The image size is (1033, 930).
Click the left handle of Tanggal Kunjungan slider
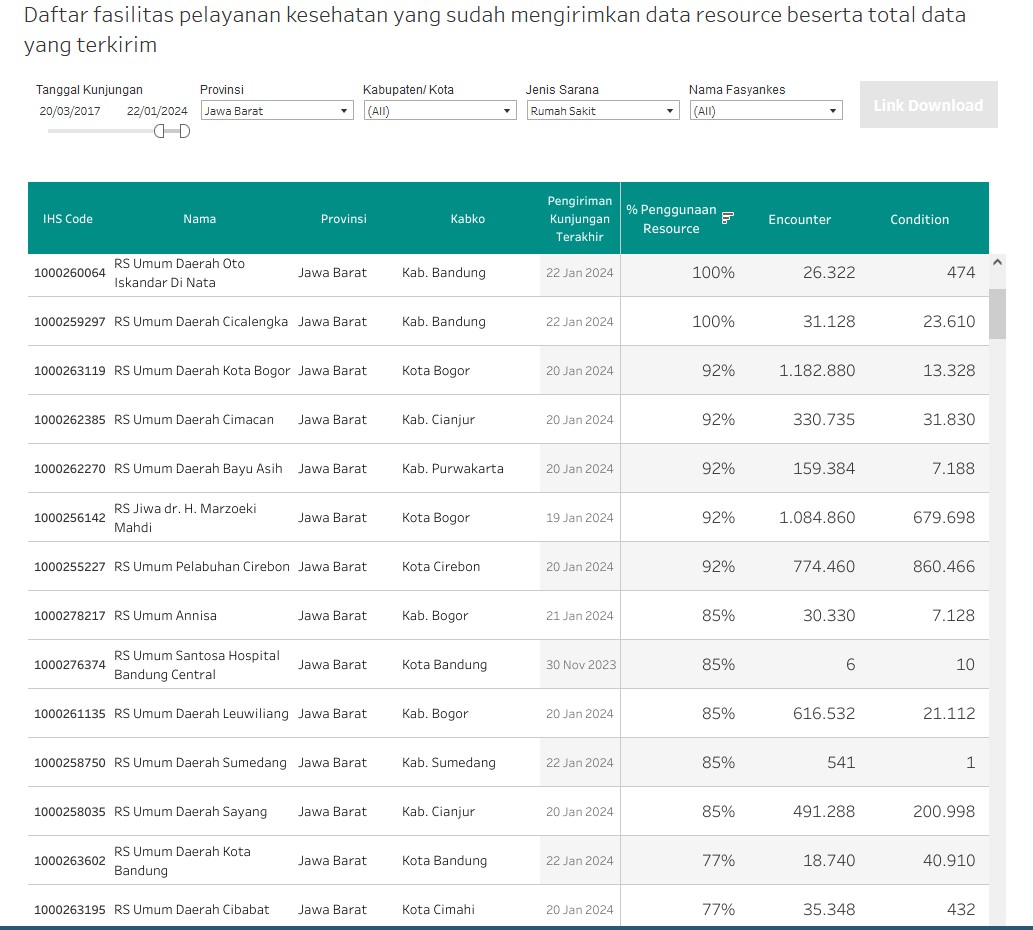[x=160, y=132]
